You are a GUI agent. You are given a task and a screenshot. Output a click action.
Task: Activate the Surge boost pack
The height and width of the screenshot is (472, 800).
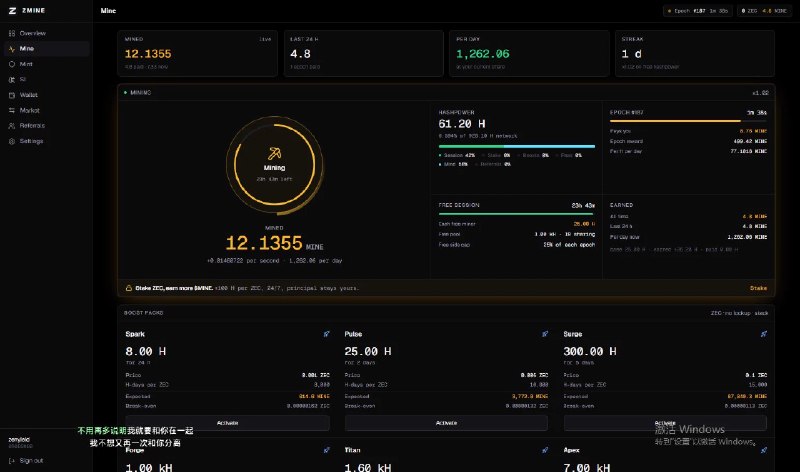[x=665, y=423]
